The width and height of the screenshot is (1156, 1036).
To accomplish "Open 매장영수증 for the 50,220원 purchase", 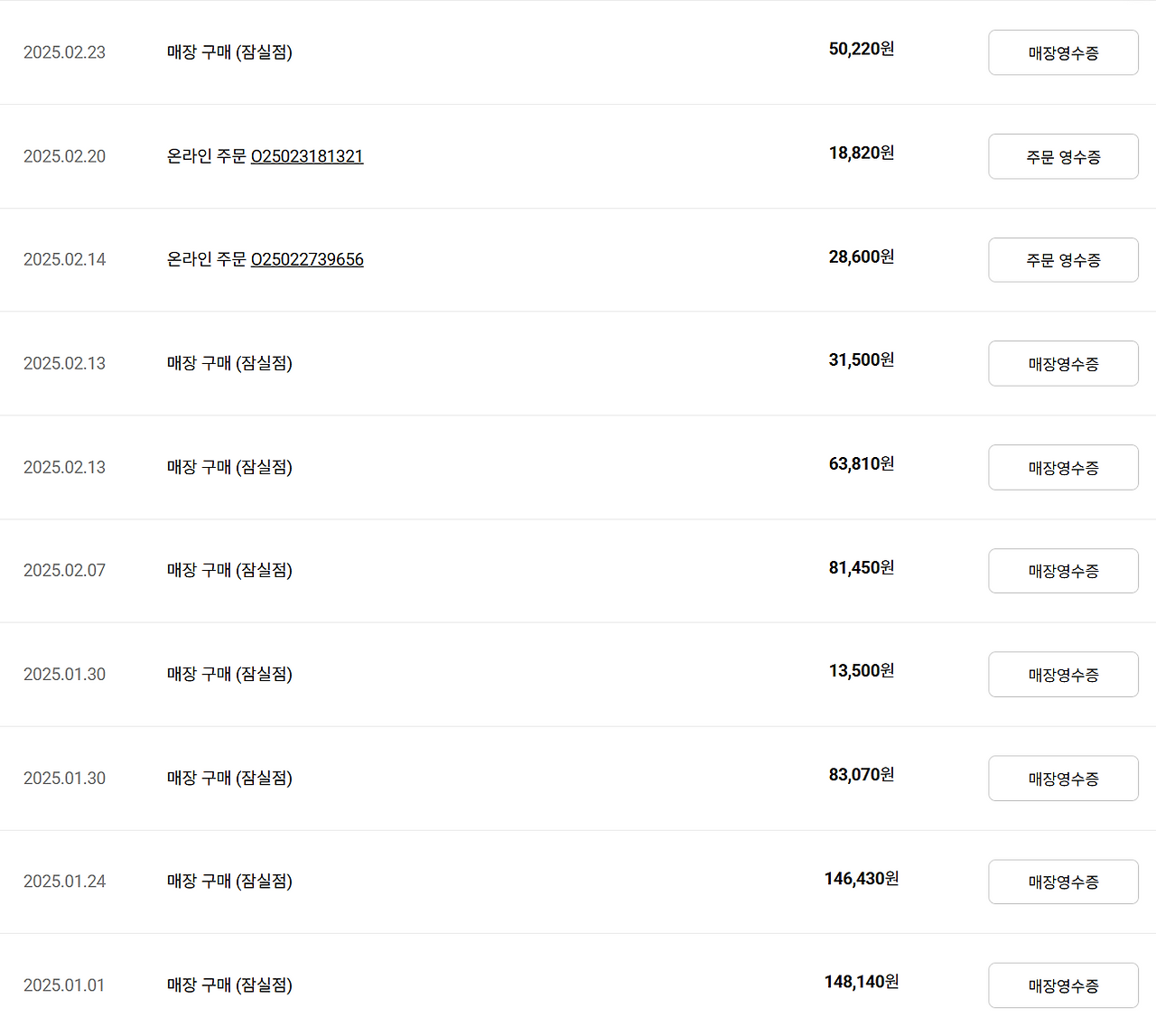I will coord(1063,52).
